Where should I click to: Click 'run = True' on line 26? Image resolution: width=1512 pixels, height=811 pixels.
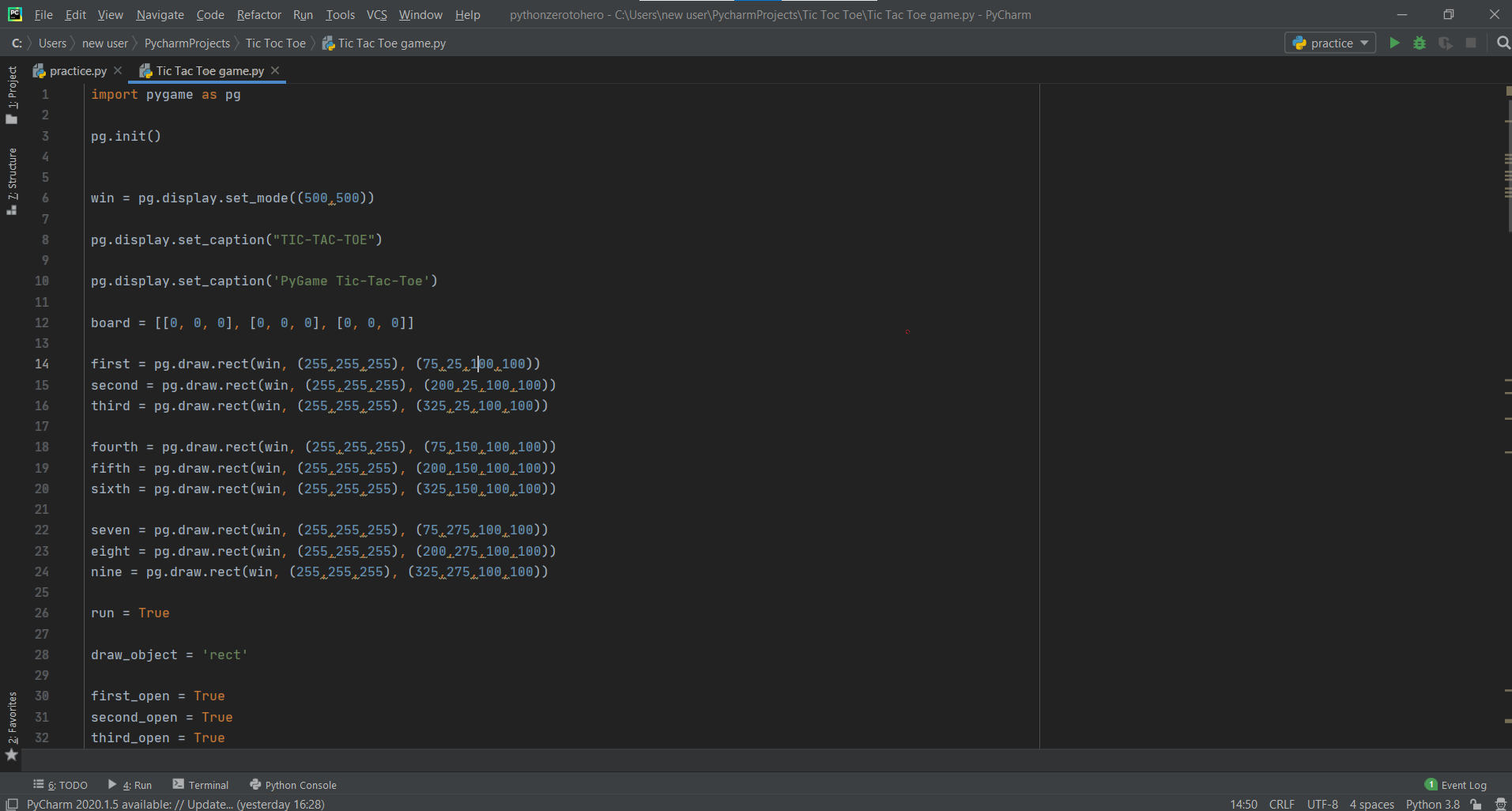[130, 613]
